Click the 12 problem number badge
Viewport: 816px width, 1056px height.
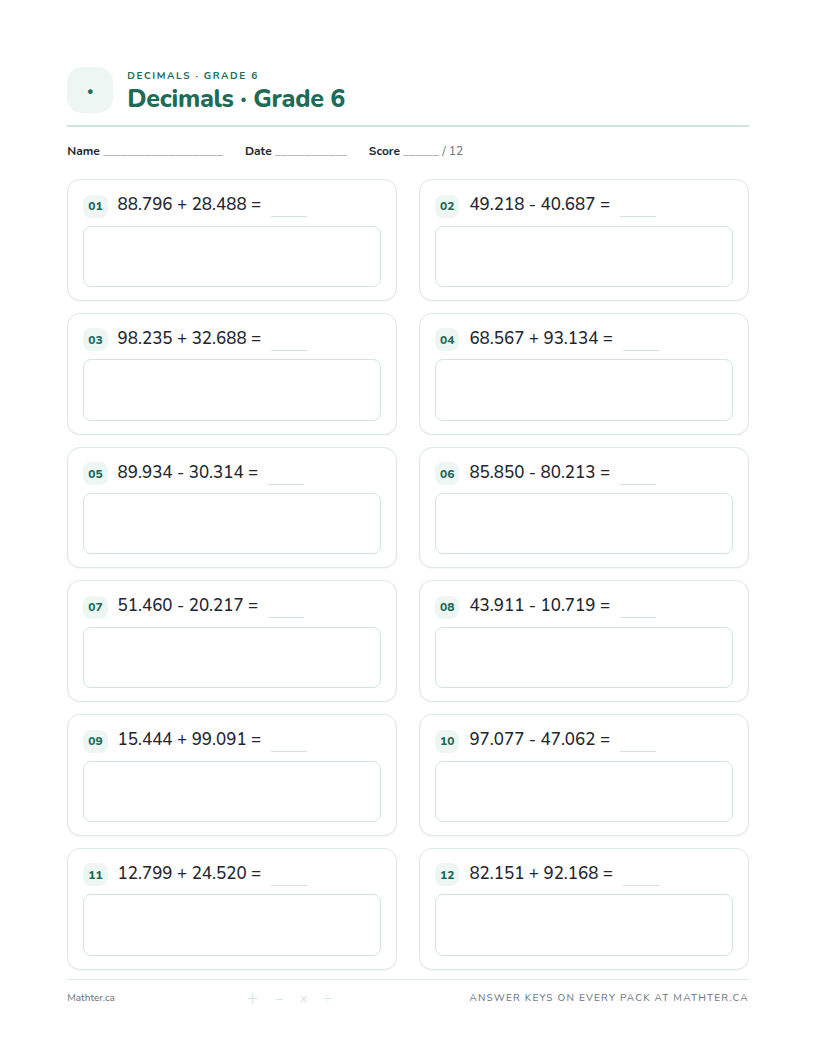[x=447, y=875]
